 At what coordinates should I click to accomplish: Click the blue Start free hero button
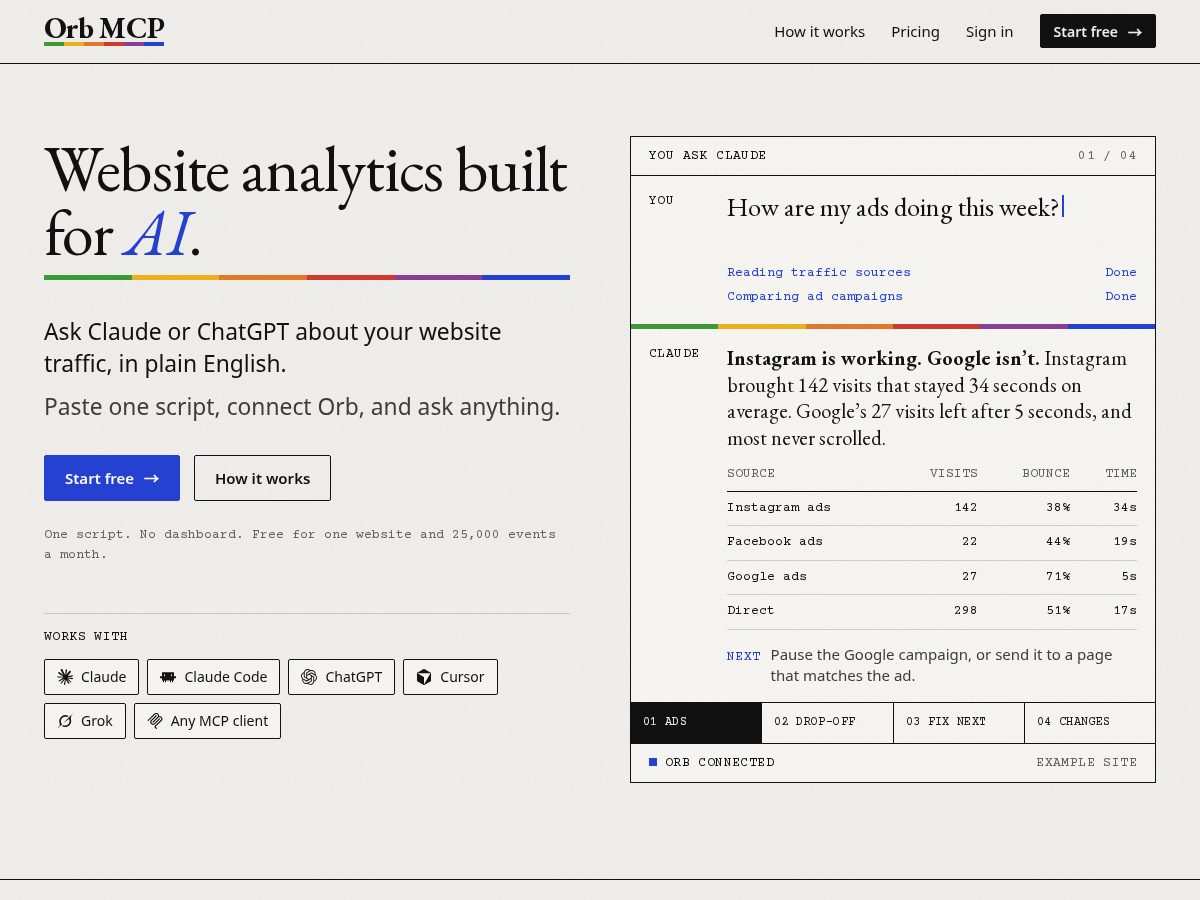112,478
